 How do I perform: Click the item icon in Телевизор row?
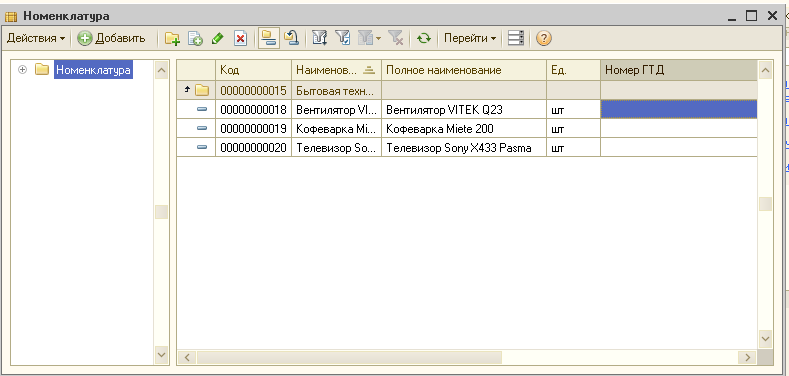(x=202, y=147)
